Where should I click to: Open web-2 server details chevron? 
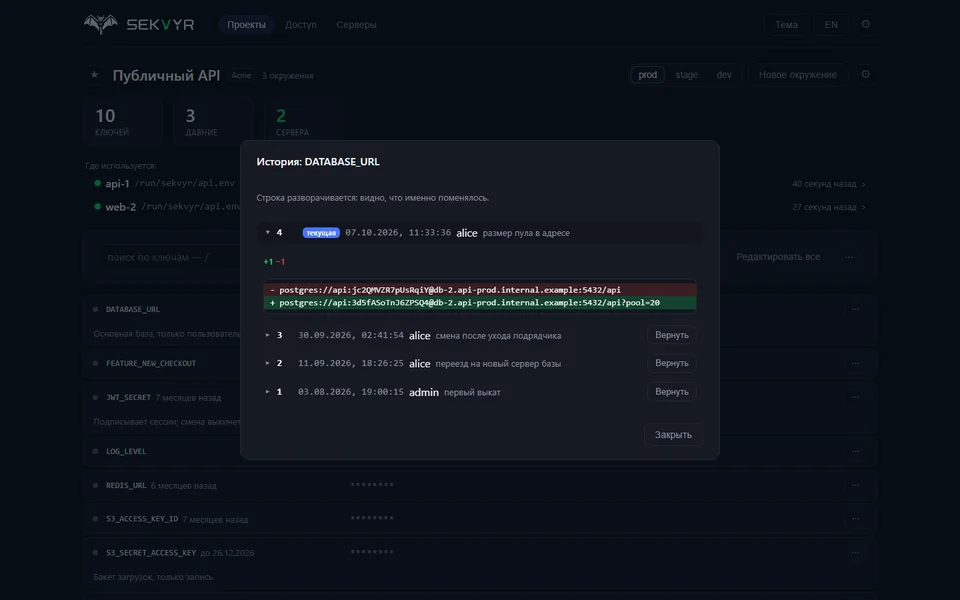(x=864, y=208)
